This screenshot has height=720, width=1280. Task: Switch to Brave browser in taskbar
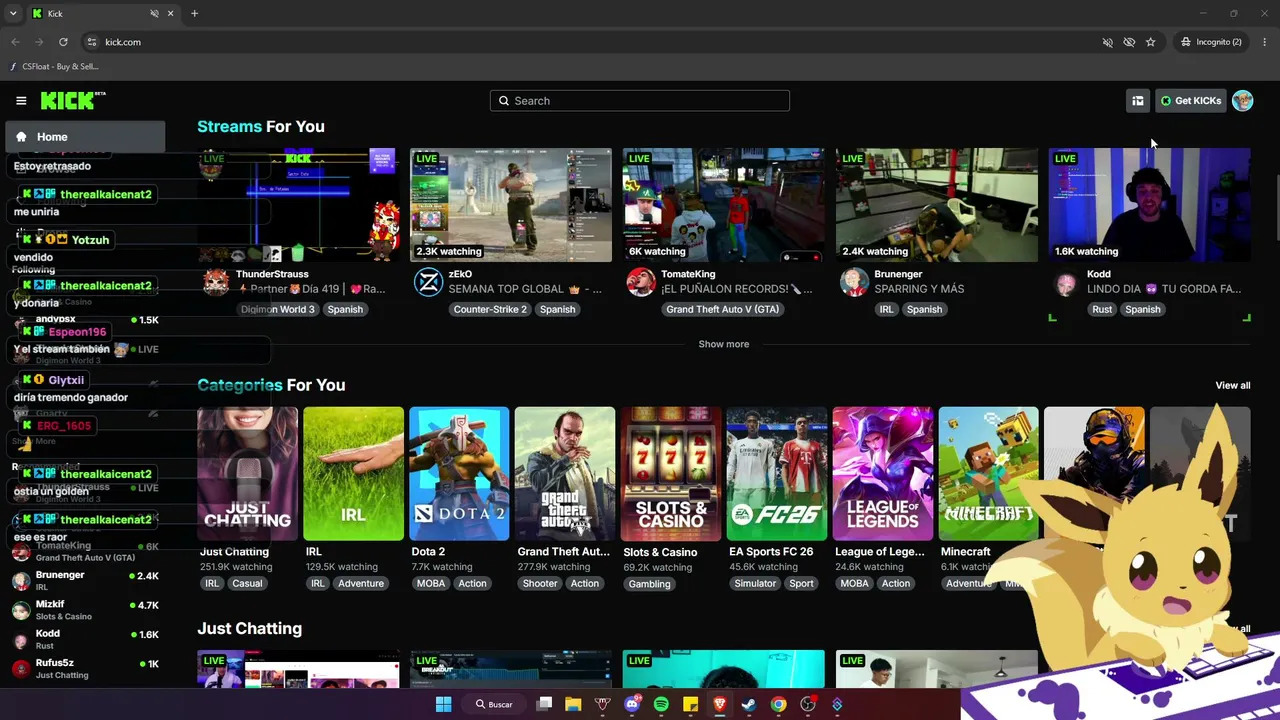pyautogui.click(x=720, y=704)
